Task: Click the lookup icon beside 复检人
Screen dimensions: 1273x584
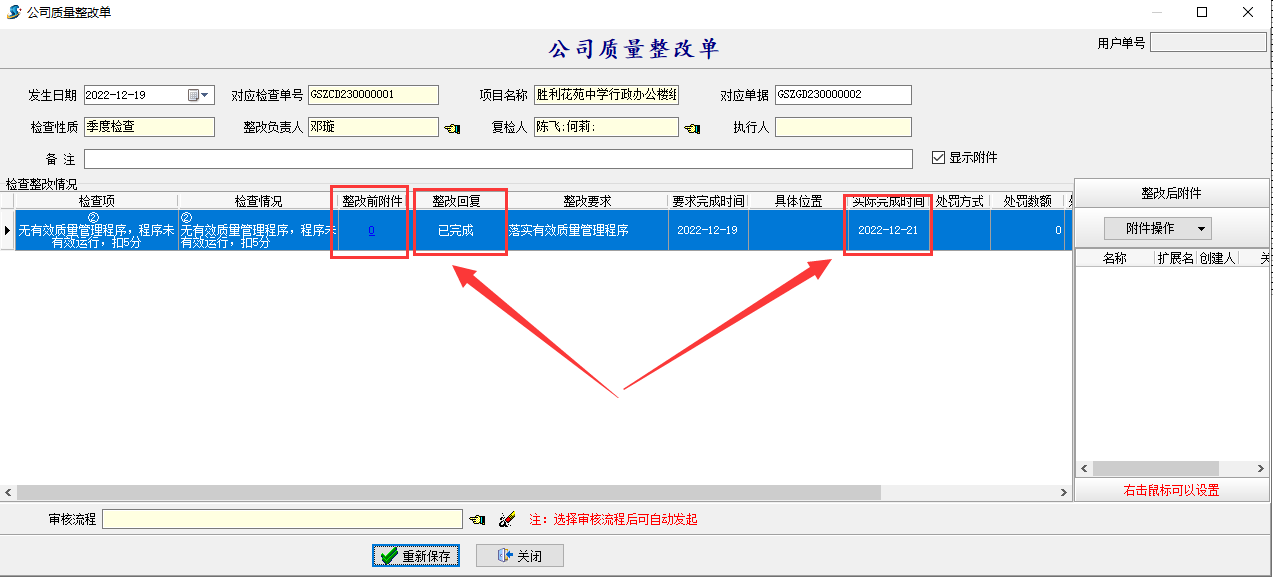Action: pyautogui.click(x=692, y=128)
